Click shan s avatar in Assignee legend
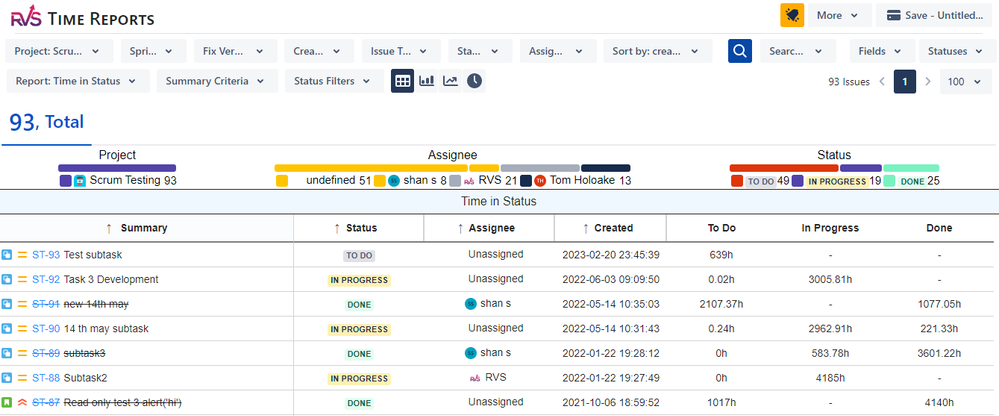The image size is (999, 416). tap(394, 181)
